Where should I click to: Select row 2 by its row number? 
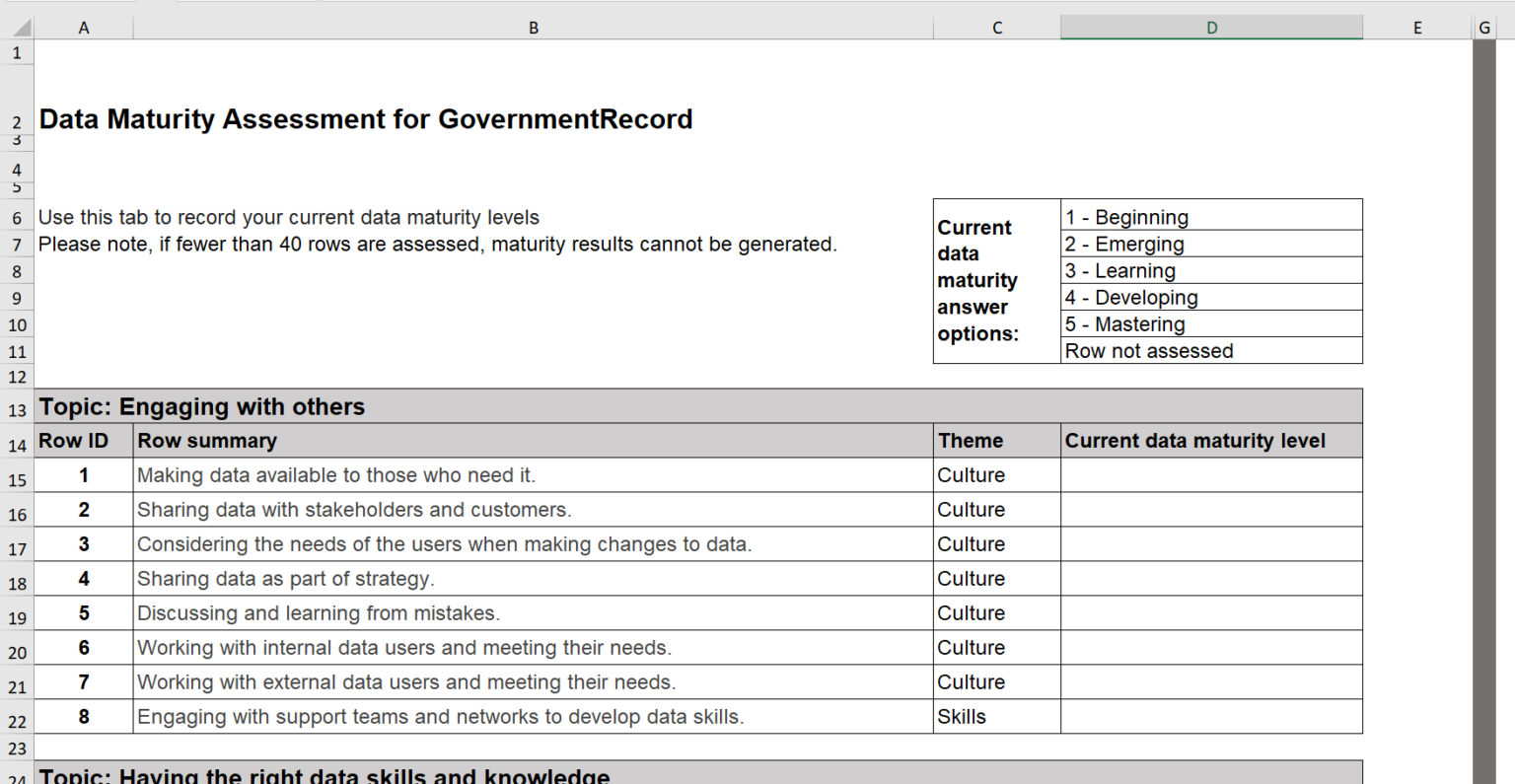(x=17, y=118)
